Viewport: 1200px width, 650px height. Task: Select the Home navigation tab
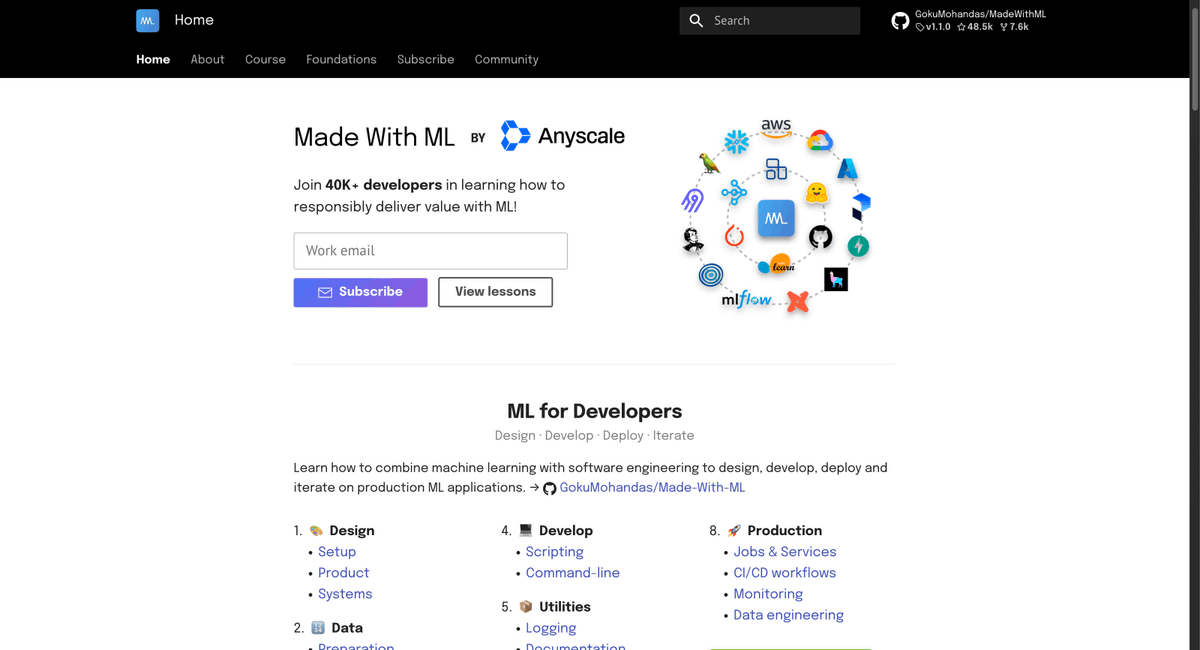[153, 60]
